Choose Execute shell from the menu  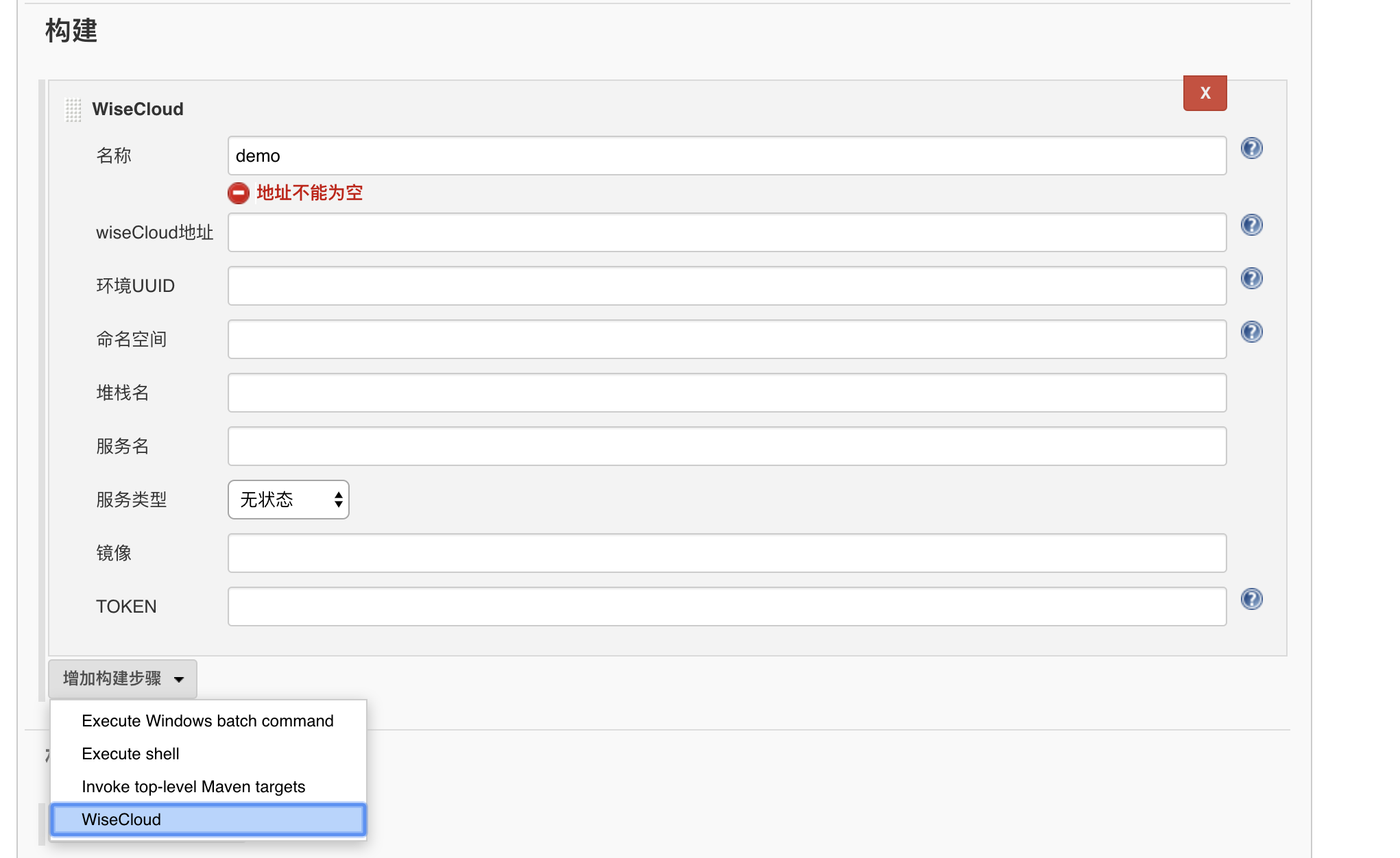click(130, 754)
